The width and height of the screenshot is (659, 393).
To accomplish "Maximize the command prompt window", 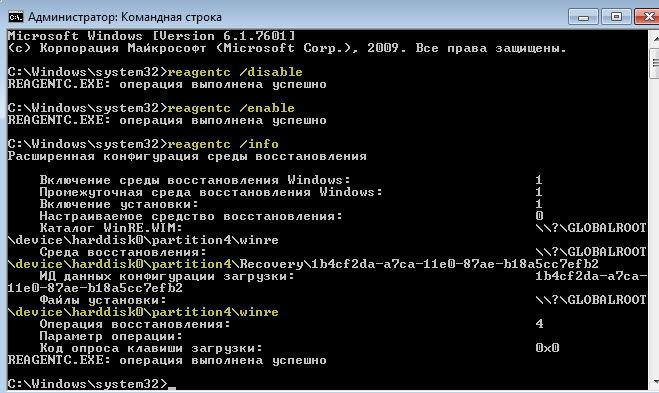I will point(616,17).
